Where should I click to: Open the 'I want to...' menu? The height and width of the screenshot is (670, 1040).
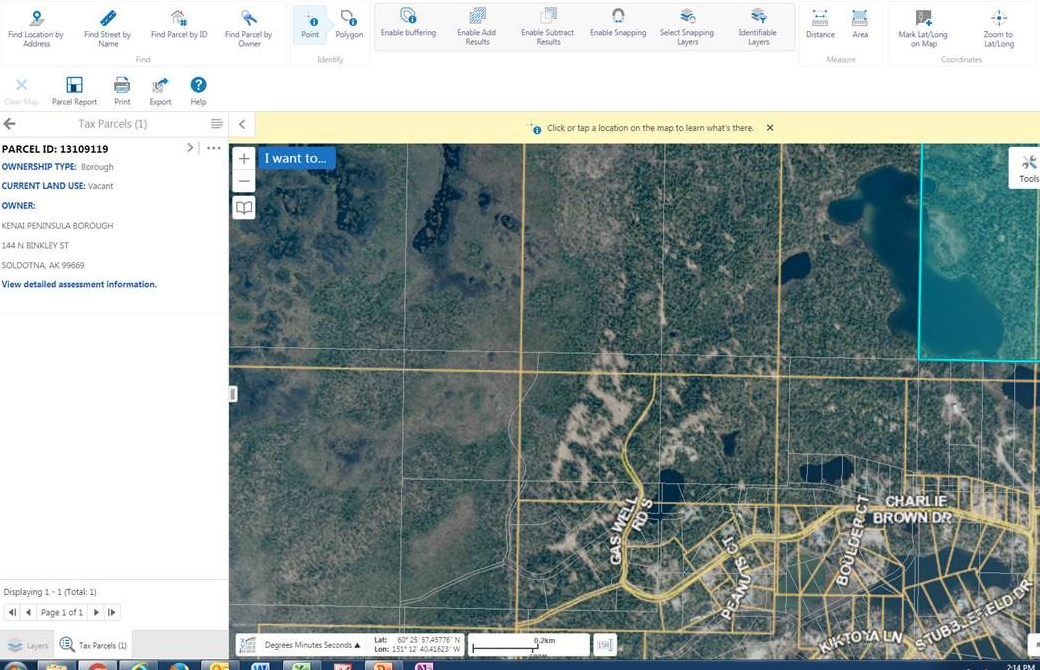click(296, 158)
